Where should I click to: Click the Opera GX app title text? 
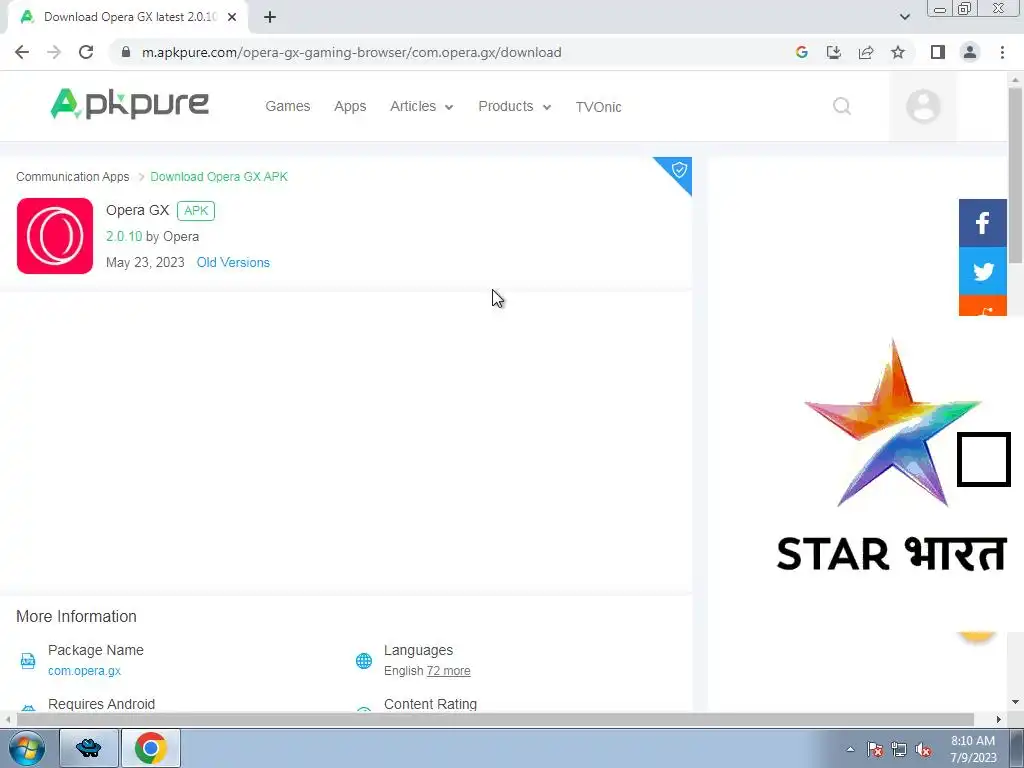[138, 210]
